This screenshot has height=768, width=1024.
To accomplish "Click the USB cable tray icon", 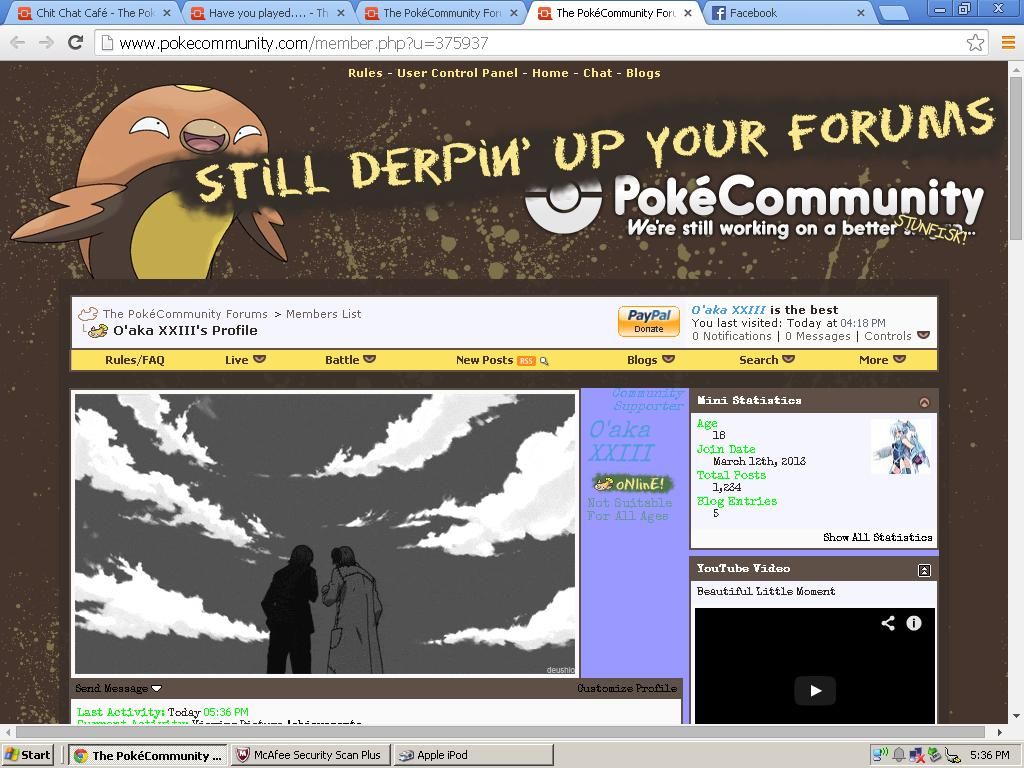I will [952, 756].
